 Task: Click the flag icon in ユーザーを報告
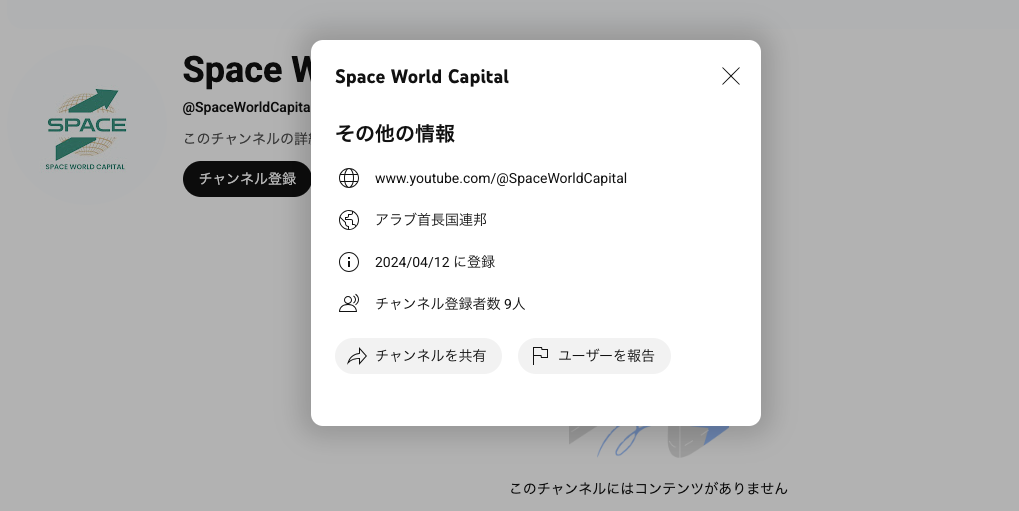click(x=540, y=356)
